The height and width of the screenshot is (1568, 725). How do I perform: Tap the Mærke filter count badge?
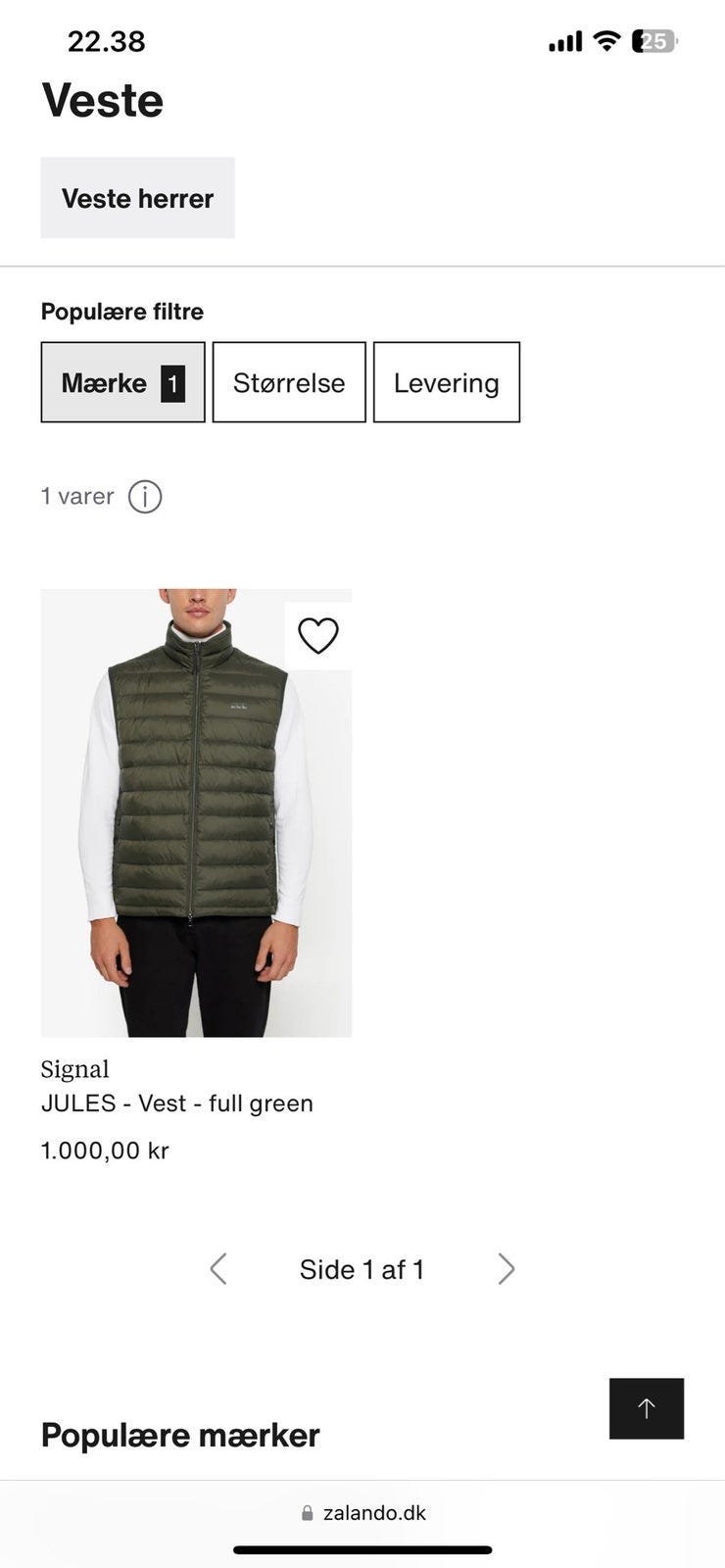point(172,383)
